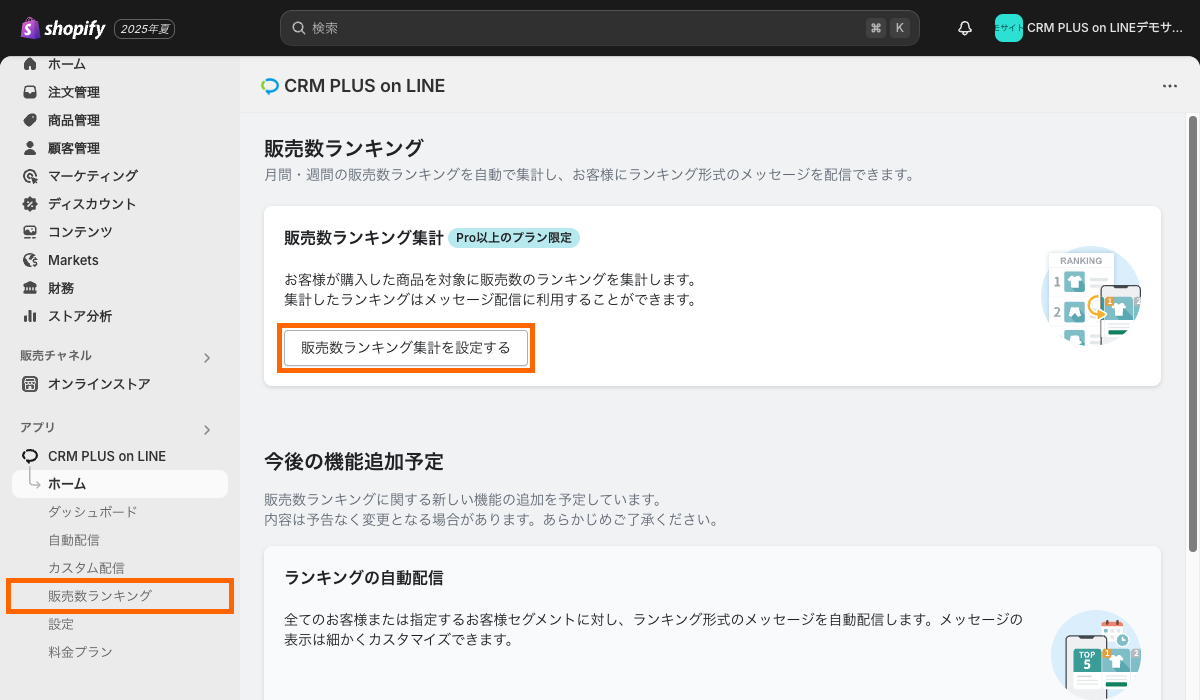Click the 顧客管理 person icon
This screenshot has width=1200, height=700.
click(30, 148)
